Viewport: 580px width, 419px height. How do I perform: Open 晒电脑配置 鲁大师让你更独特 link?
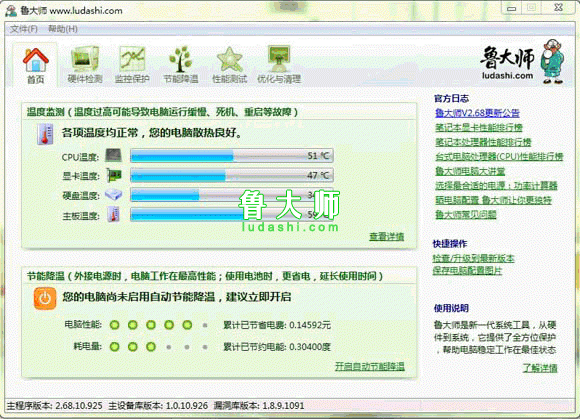pyautogui.click(x=493, y=200)
